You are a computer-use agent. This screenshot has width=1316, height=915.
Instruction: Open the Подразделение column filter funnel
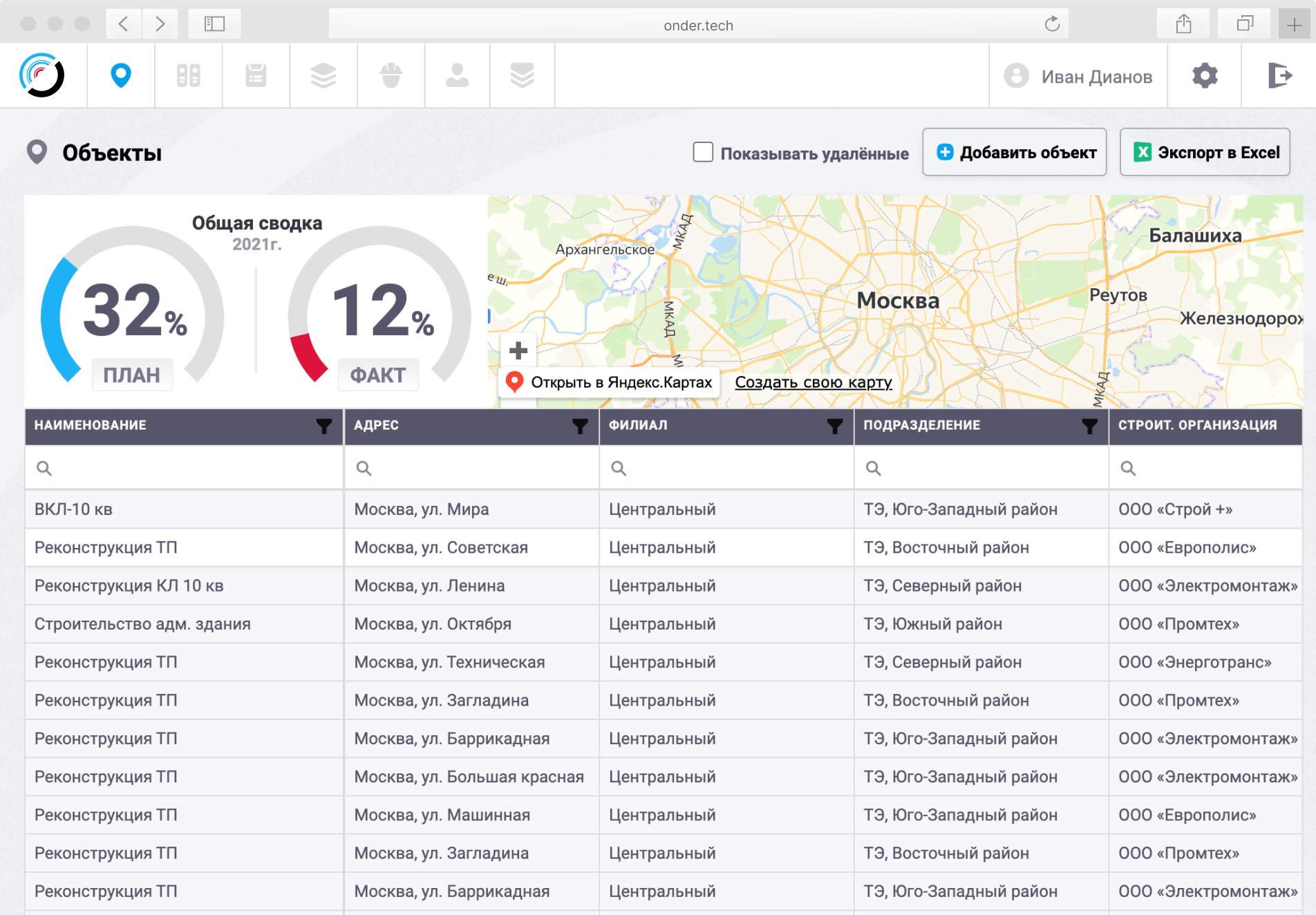[x=1090, y=426]
